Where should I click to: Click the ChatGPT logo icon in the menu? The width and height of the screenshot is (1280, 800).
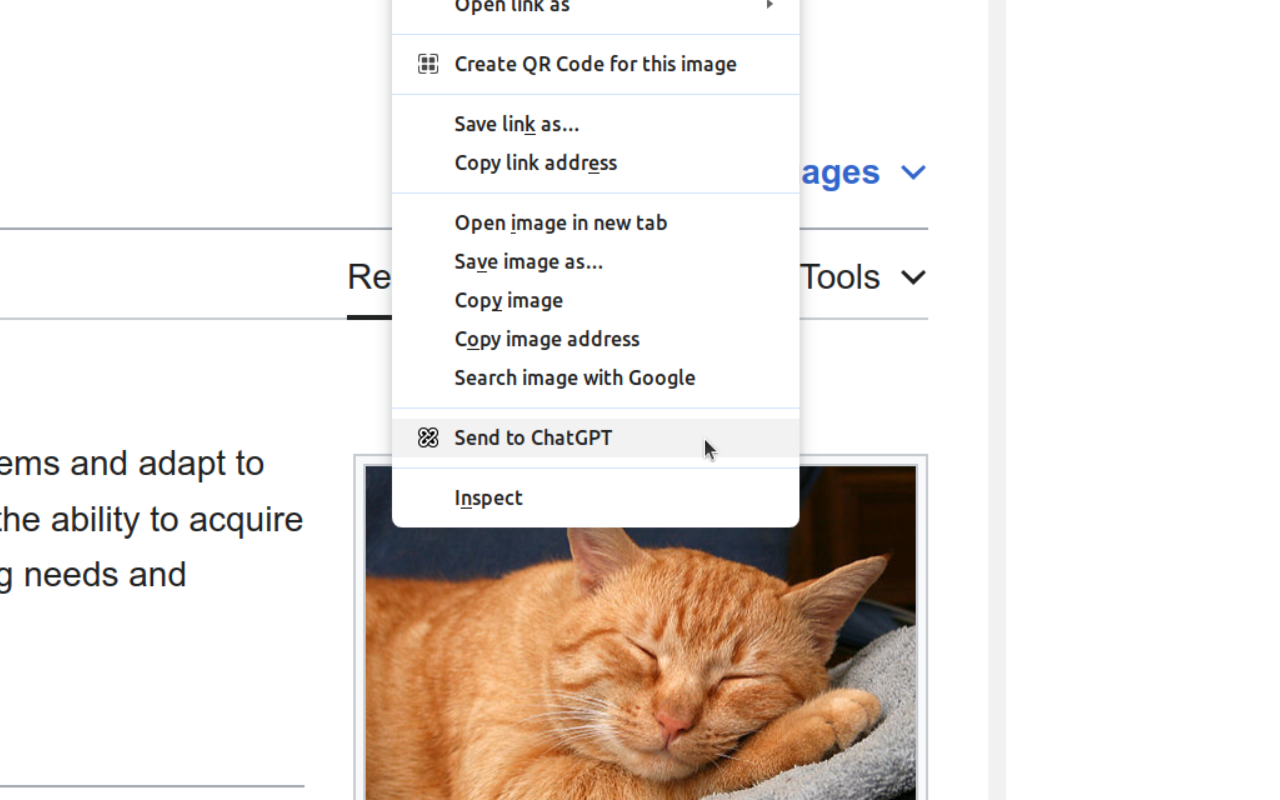tap(428, 438)
